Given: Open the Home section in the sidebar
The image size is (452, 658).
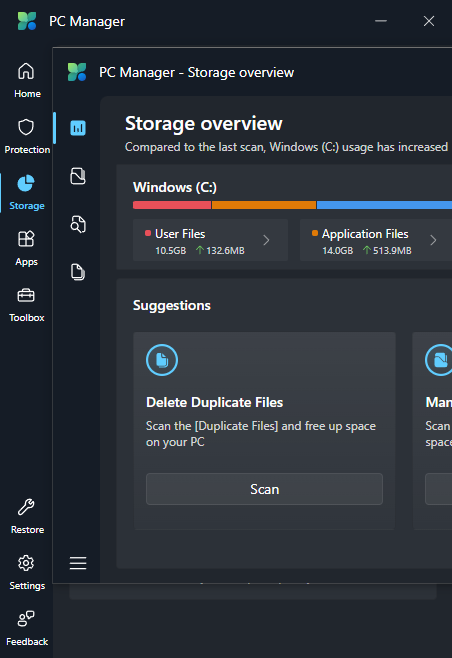Looking at the screenshot, I should (x=26, y=80).
